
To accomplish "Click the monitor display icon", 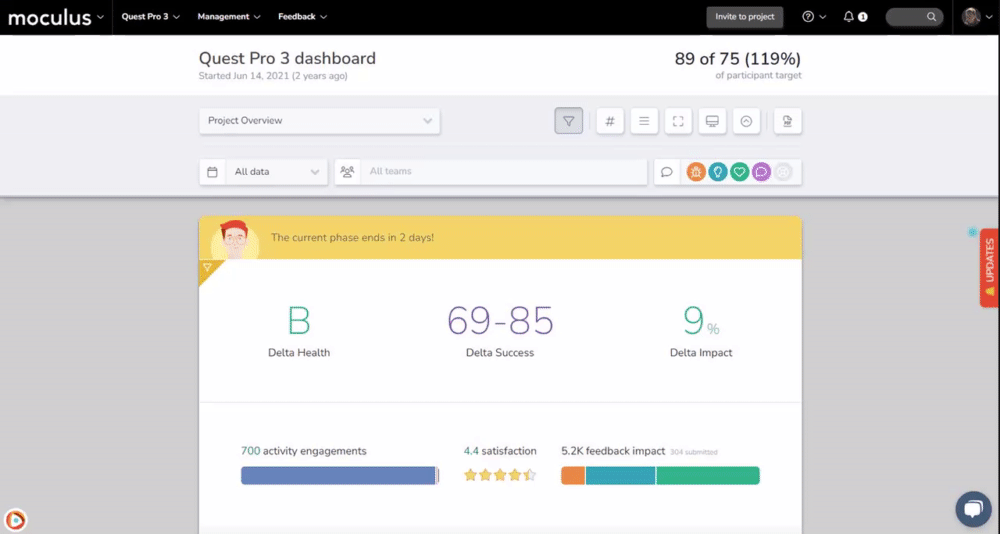I will click(x=712, y=121).
